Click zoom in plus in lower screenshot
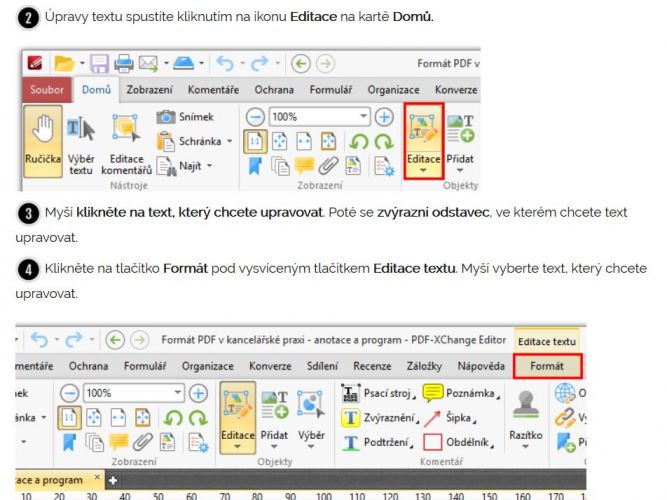Screen dimensions: 667x500 pos(198,393)
